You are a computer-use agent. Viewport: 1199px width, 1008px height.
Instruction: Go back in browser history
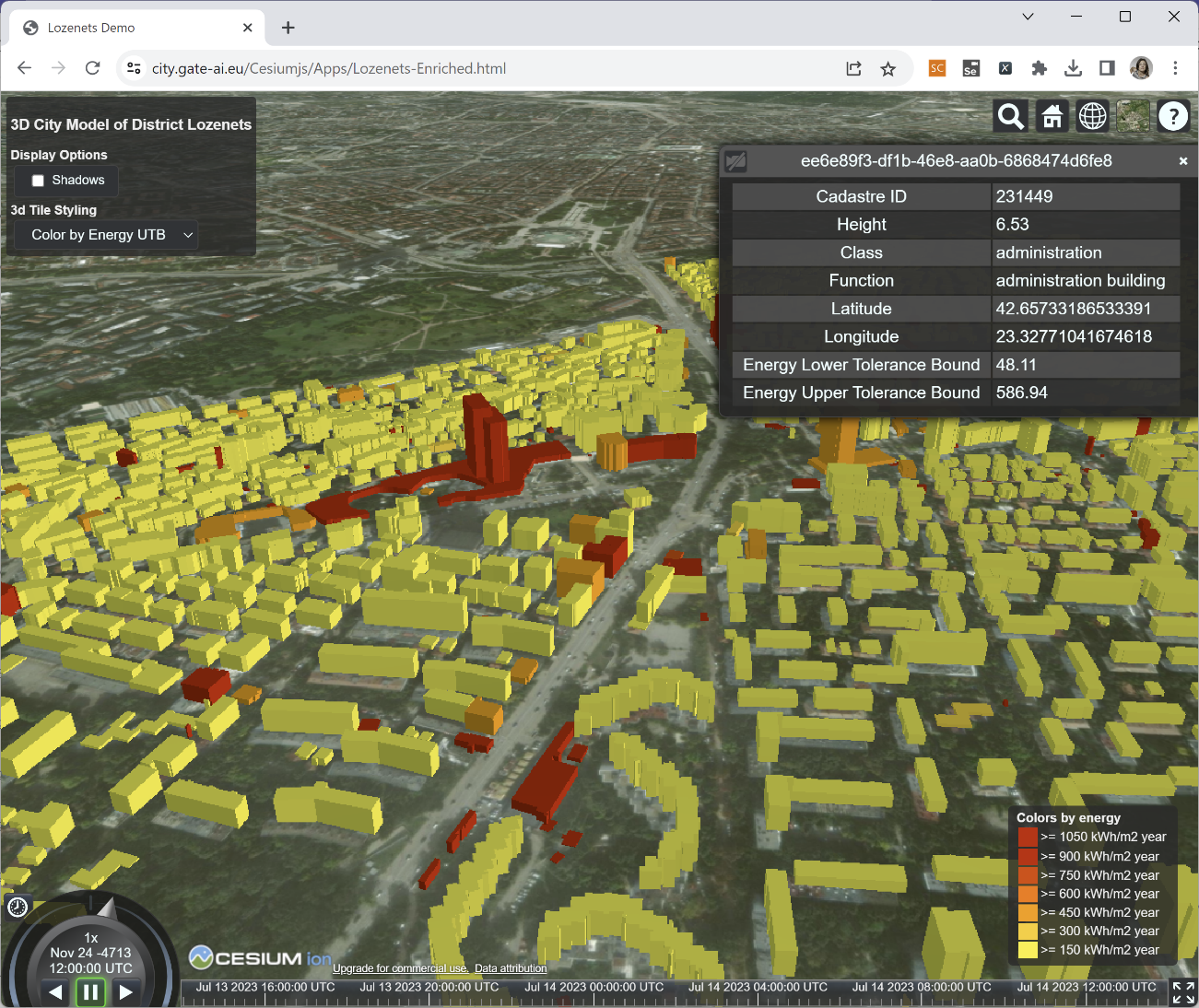25,68
